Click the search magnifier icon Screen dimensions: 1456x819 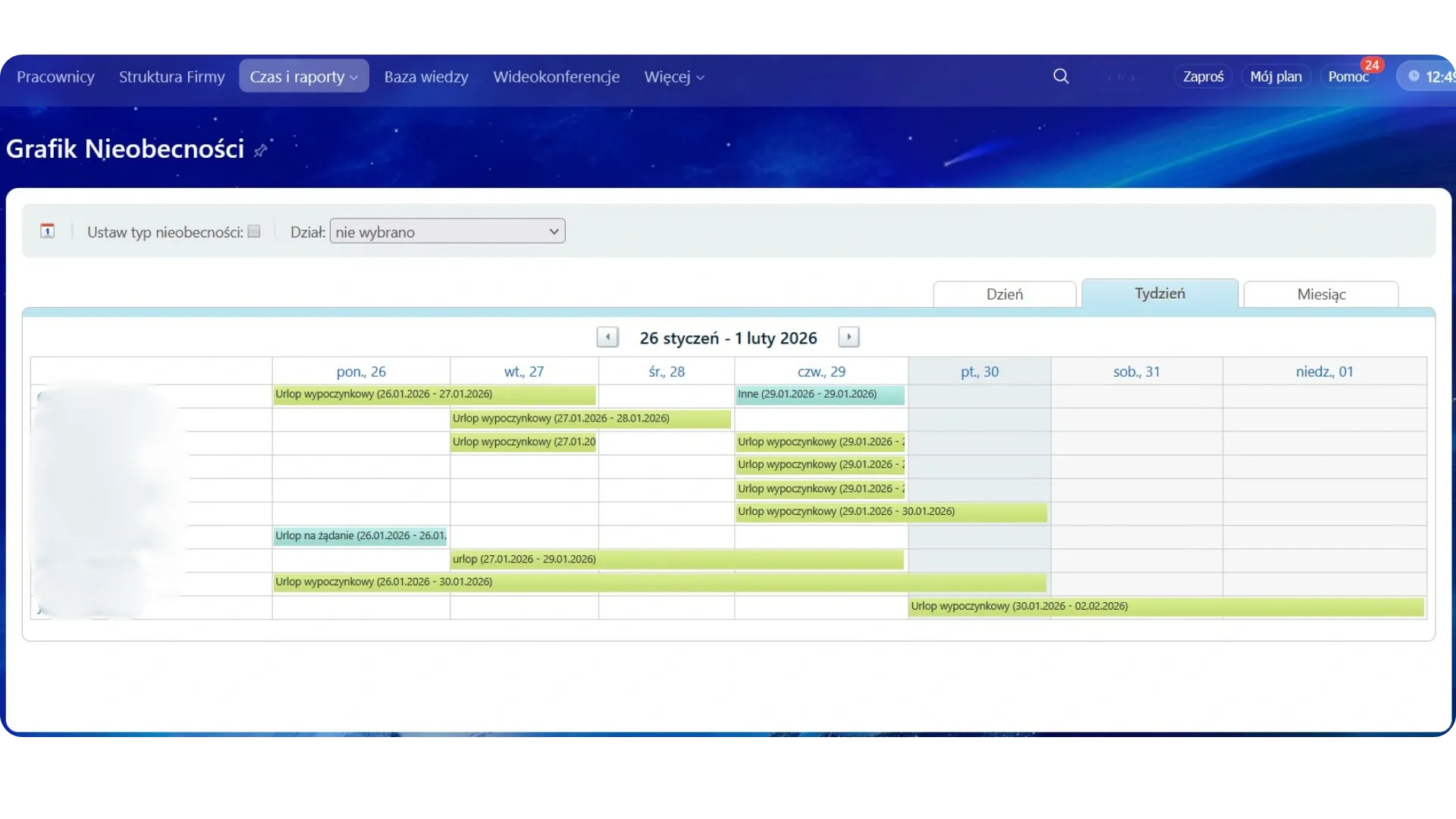click(x=1061, y=77)
